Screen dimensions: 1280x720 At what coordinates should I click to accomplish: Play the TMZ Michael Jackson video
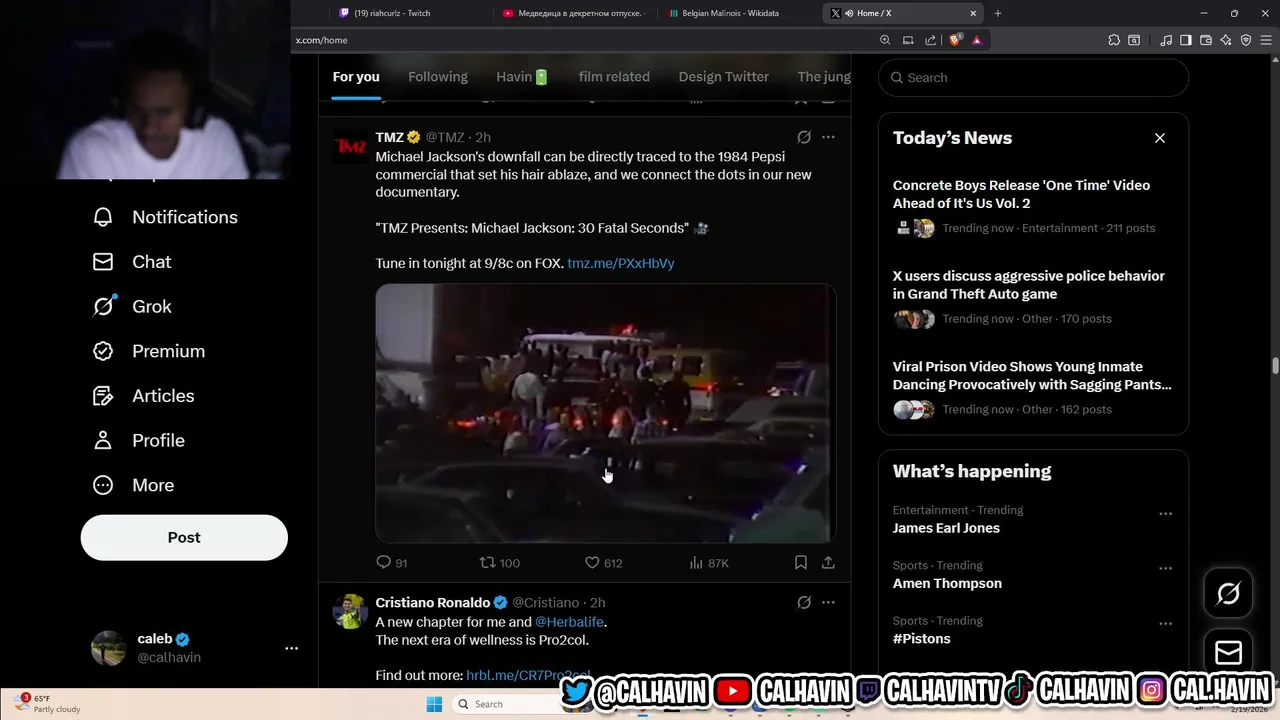pyautogui.click(x=605, y=413)
